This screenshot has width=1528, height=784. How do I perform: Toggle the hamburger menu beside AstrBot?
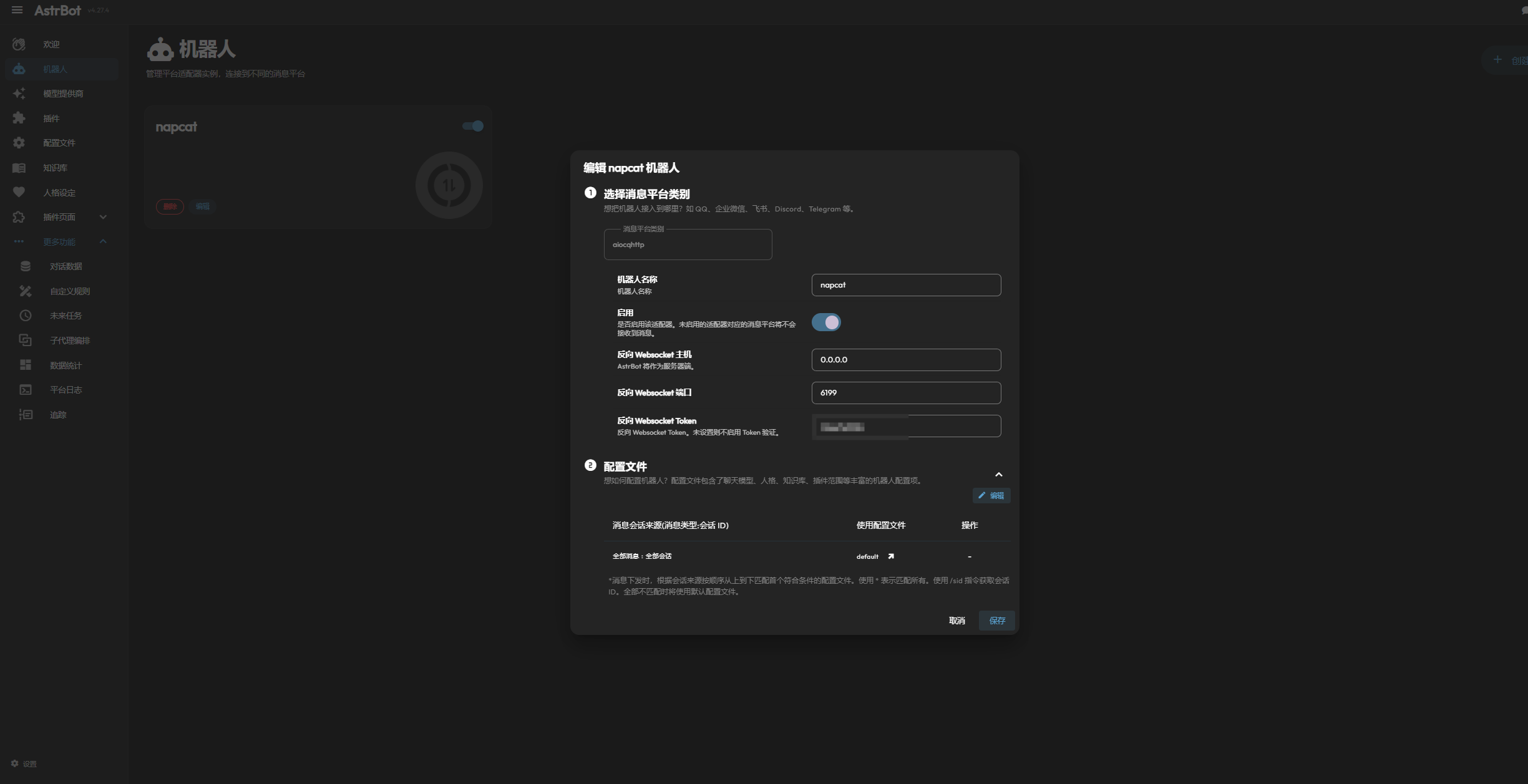[17, 10]
